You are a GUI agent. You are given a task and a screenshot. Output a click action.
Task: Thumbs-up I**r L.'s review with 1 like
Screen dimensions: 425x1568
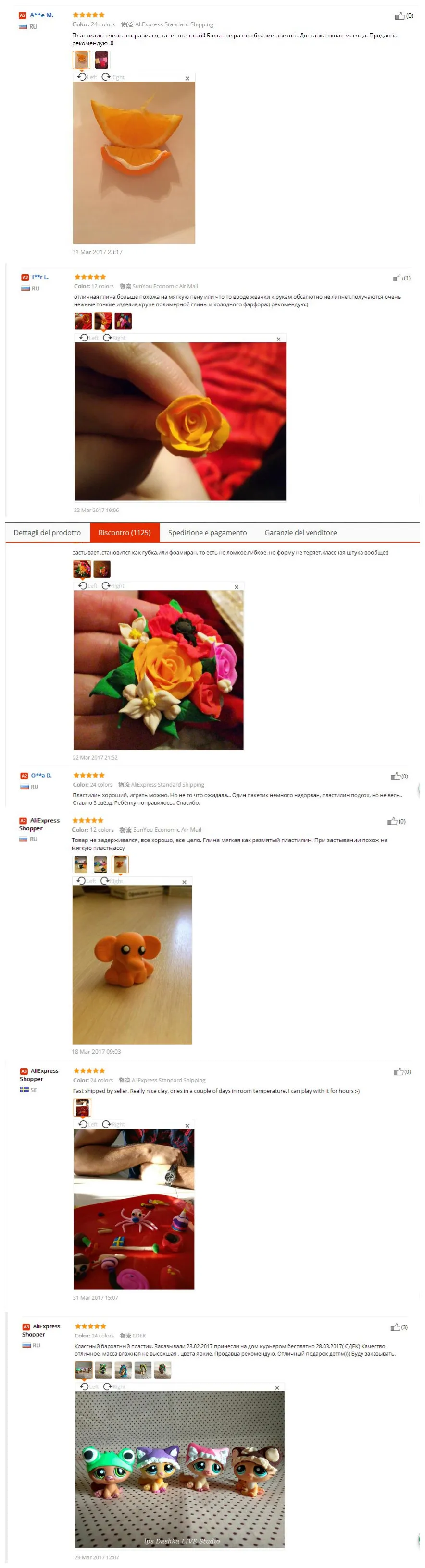pyautogui.click(x=398, y=278)
